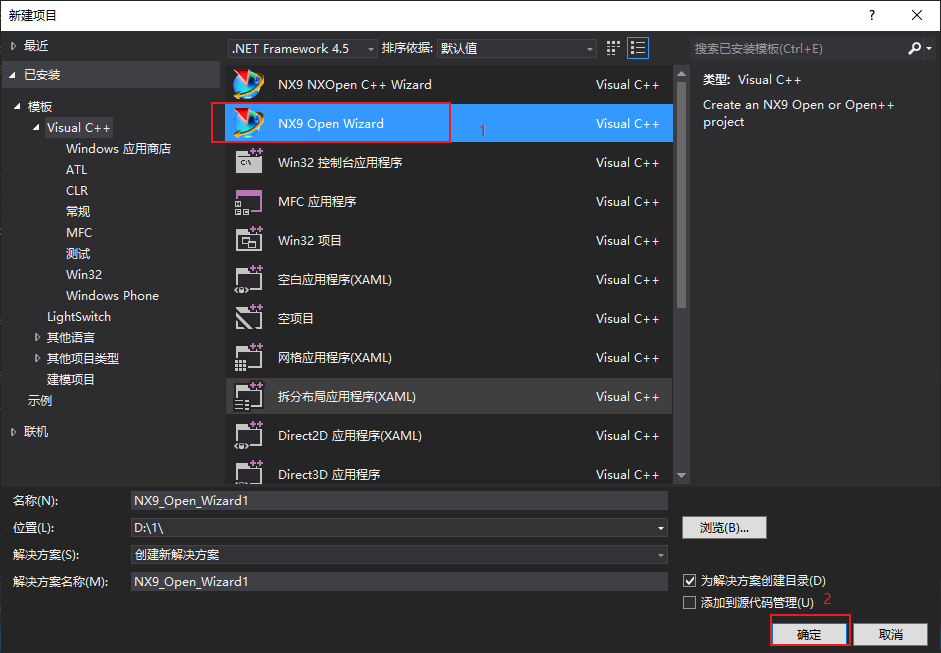Expand the 其他语言 tree node
The image size is (941, 653).
37,337
